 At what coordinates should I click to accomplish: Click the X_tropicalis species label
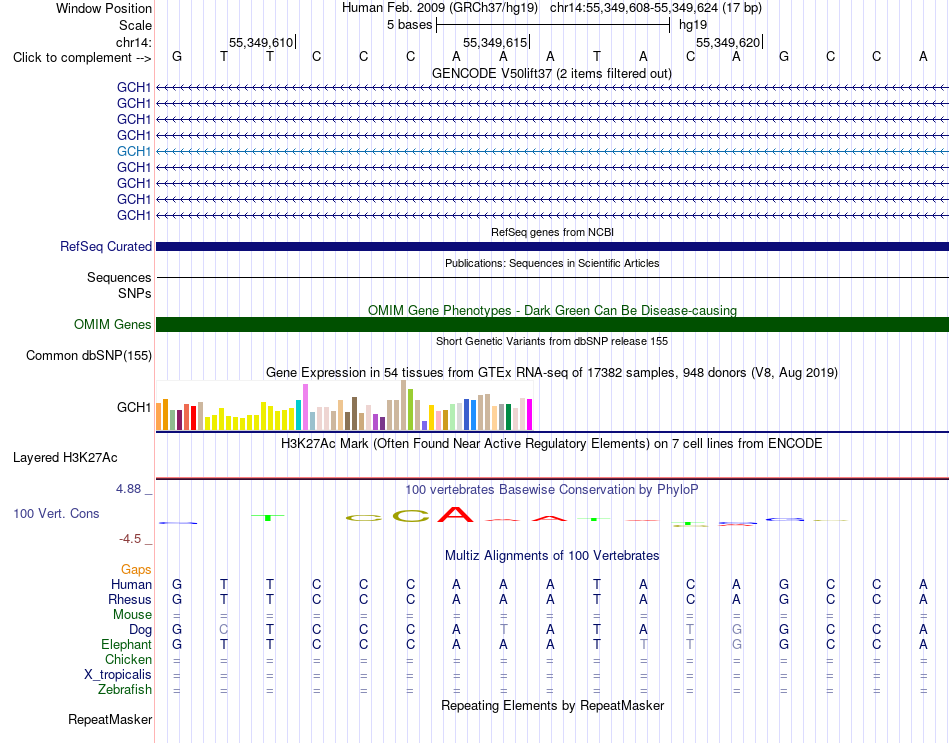pyautogui.click(x=118, y=675)
